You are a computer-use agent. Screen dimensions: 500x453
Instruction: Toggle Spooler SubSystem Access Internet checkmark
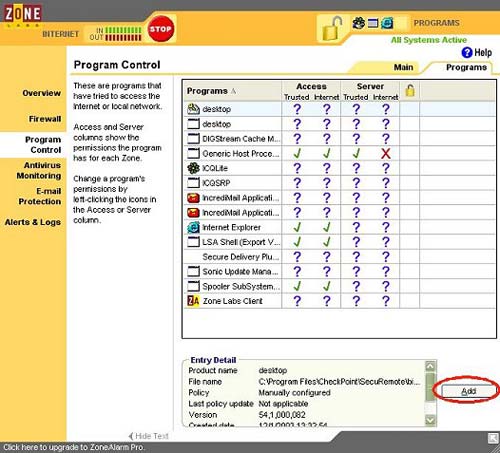[327, 286]
